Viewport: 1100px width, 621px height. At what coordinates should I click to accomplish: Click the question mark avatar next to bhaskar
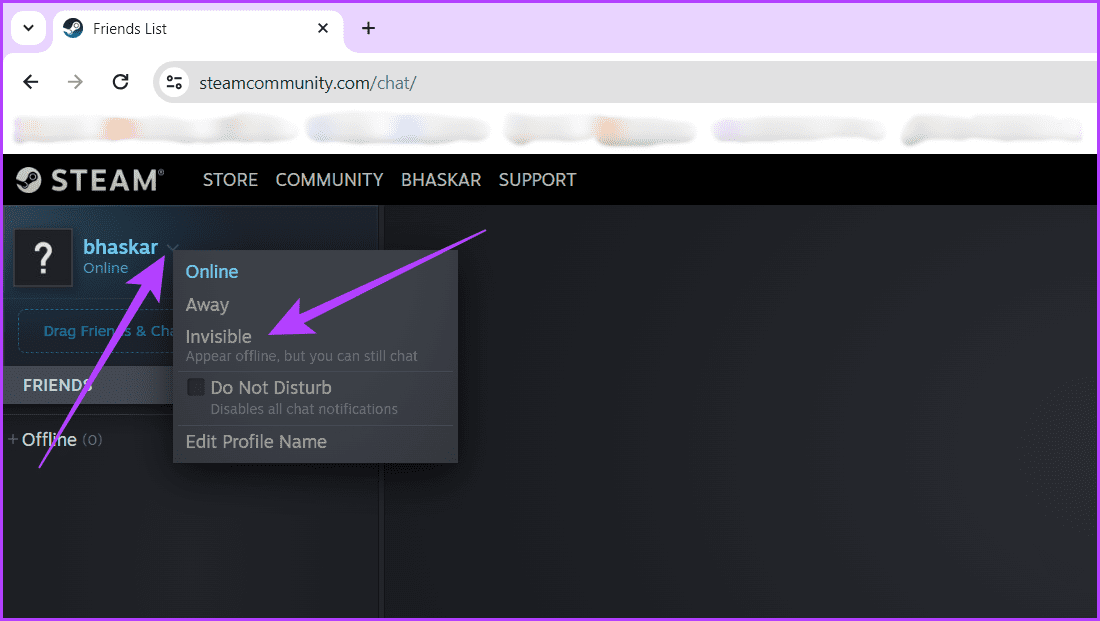pos(43,258)
